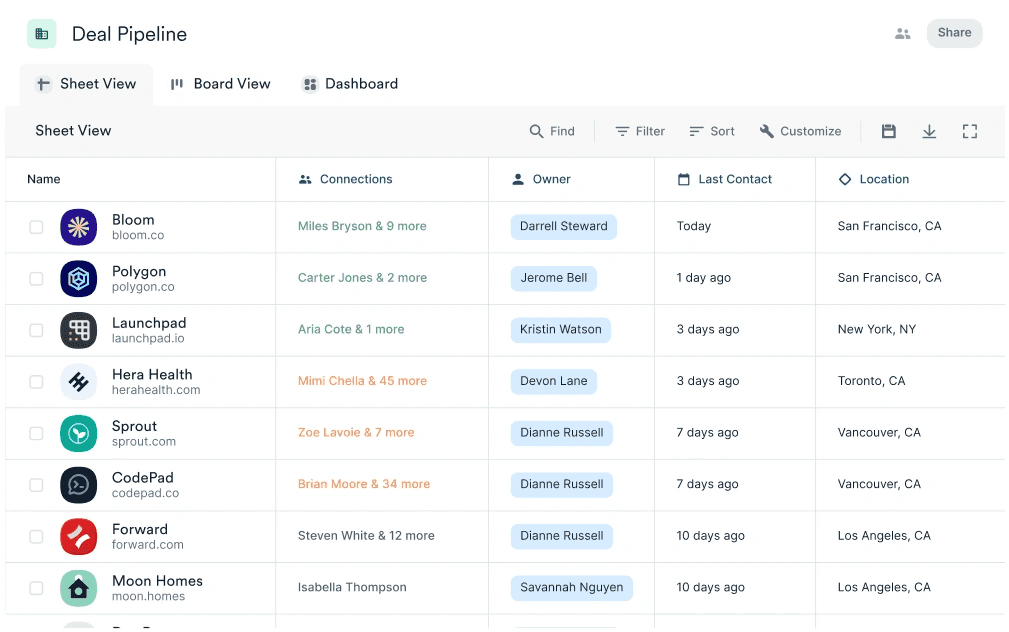Click Dianne Russell tag in CodePad row

click(562, 485)
